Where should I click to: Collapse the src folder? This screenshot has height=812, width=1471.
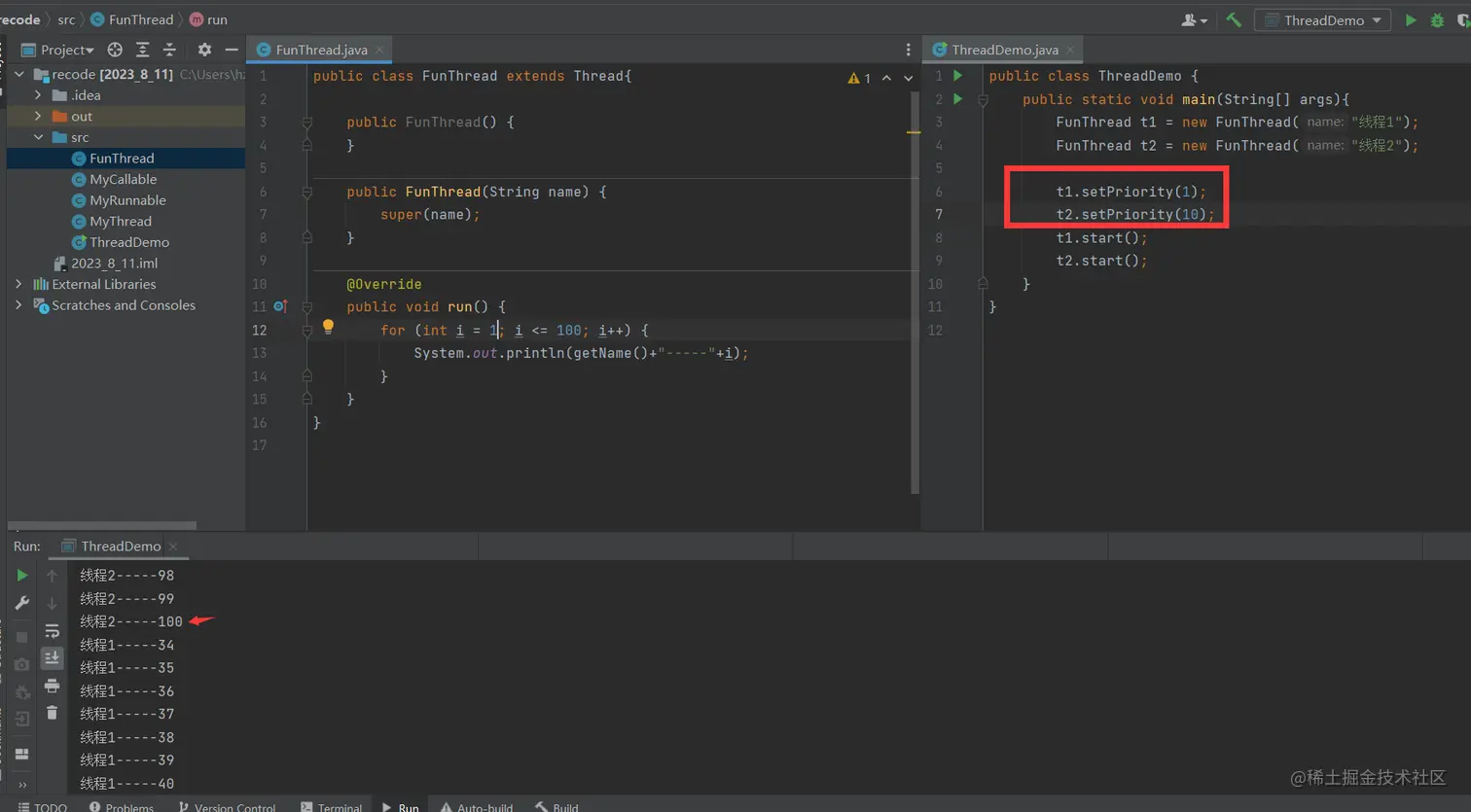(x=38, y=137)
